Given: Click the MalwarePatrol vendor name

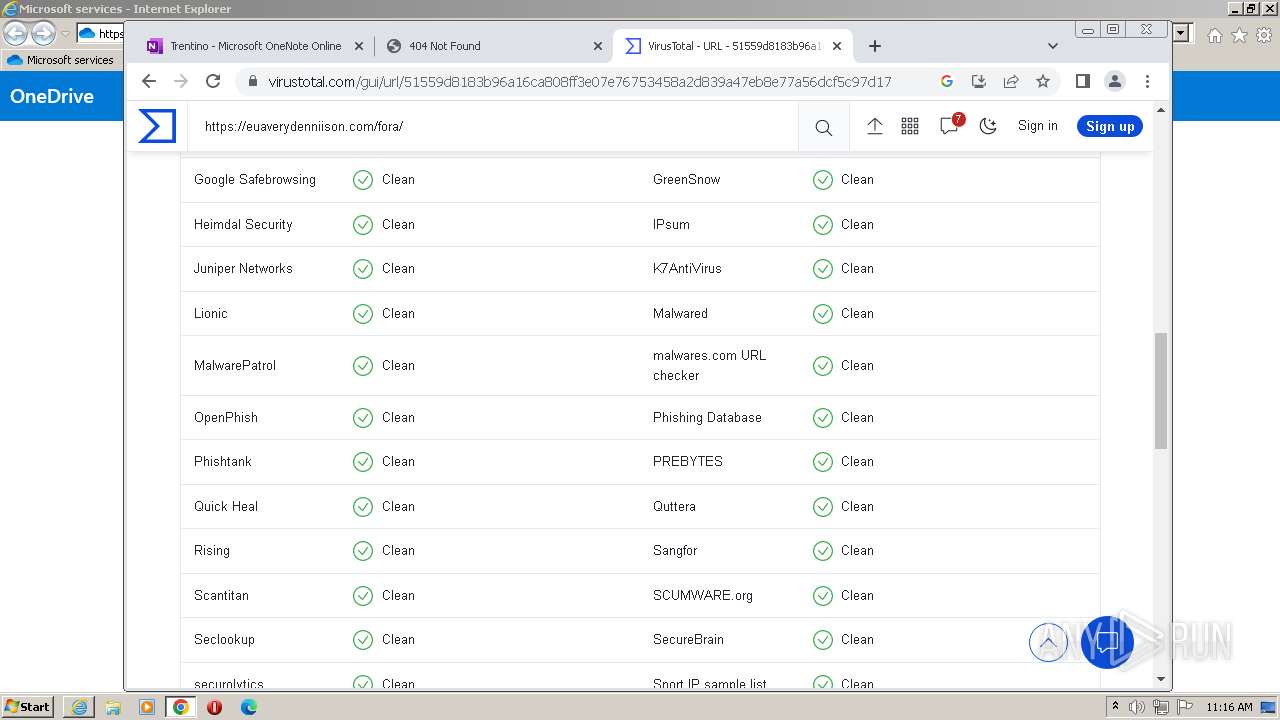Looking at the screenshot, I should 235,366.
